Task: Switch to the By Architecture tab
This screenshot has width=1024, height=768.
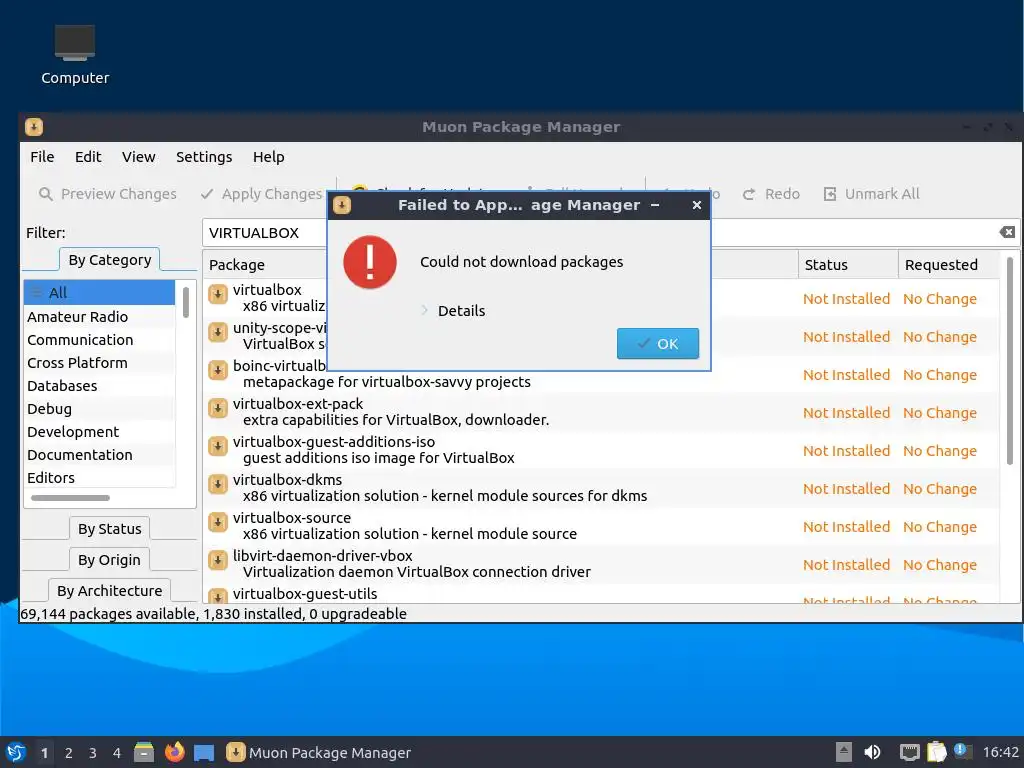Action: 110,590
